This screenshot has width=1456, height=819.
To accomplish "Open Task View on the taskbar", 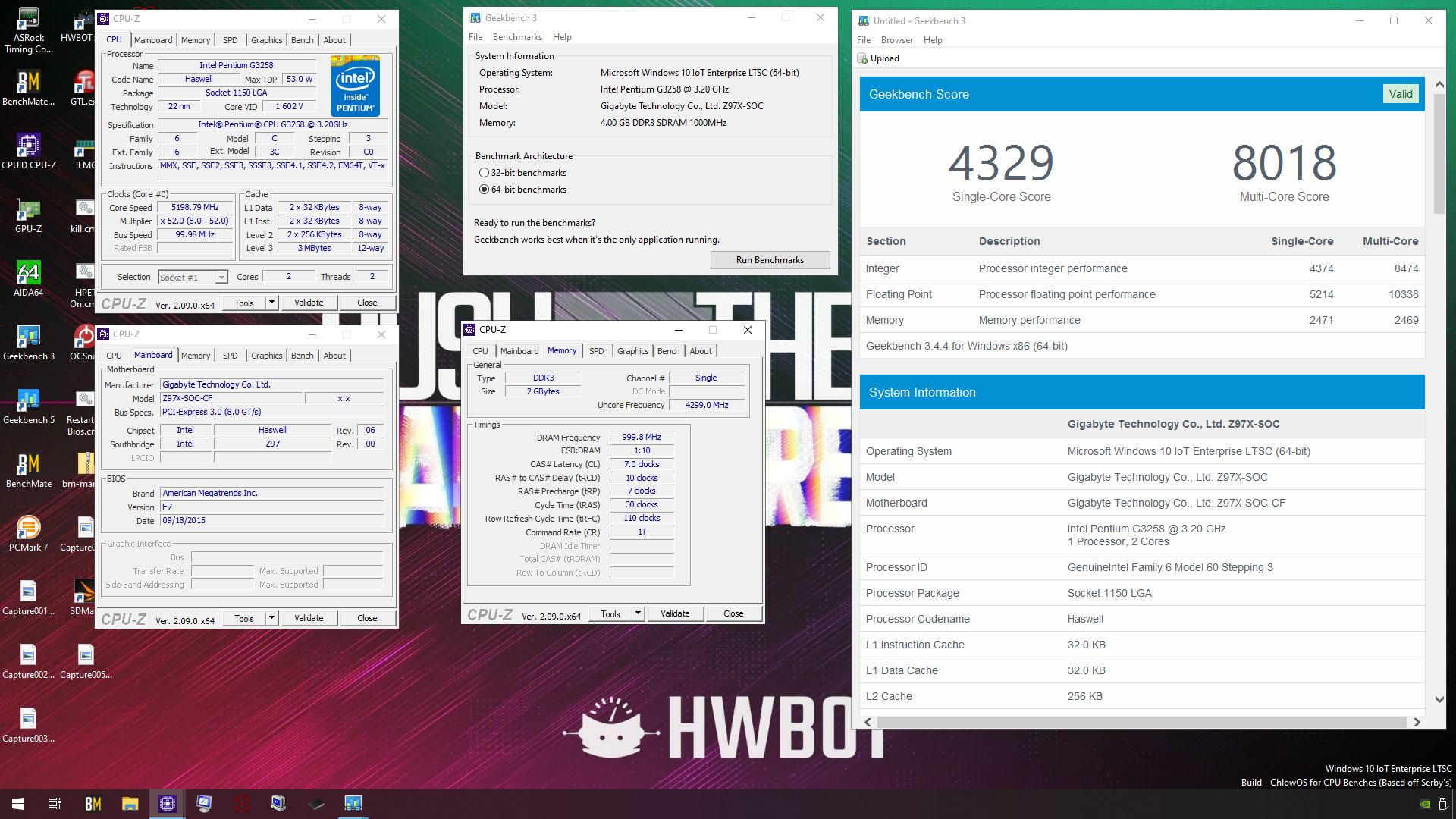I will coord(55,804).
